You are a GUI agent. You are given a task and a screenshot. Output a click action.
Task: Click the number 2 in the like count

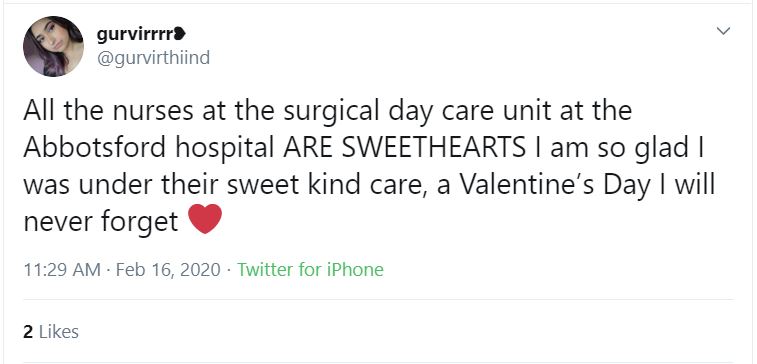click(28, 332)
